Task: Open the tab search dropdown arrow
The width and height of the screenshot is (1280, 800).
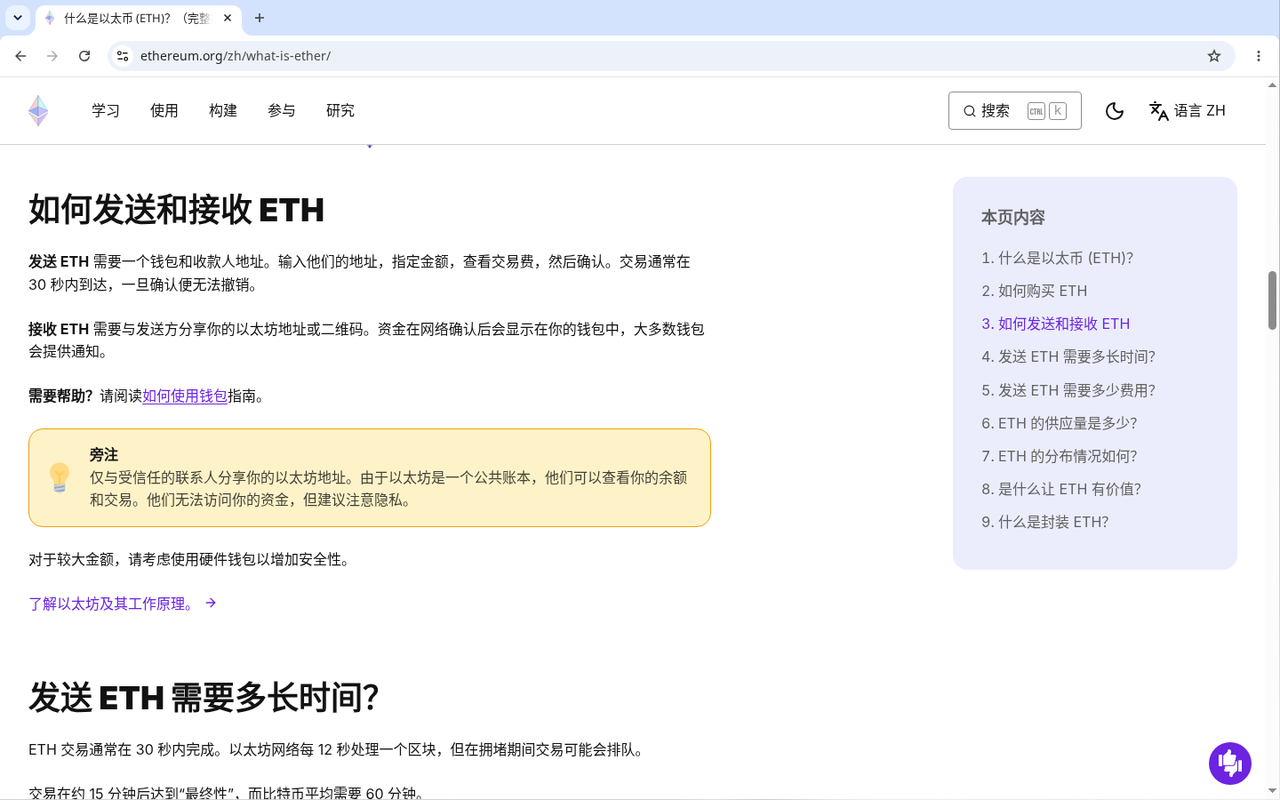Action: click(x=17, y=18)
